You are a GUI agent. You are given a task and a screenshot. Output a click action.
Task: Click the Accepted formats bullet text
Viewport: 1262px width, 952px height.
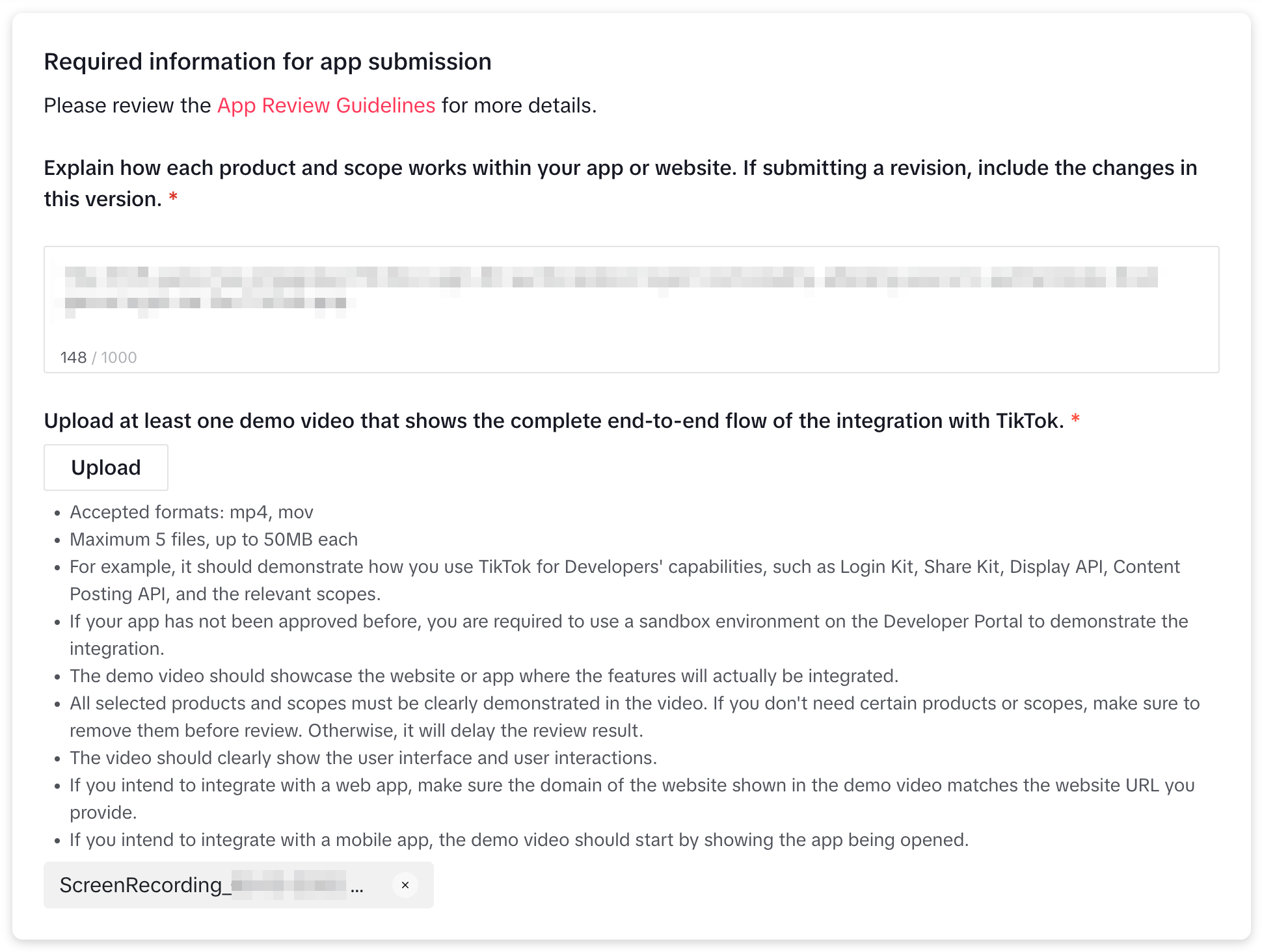(191, 512)
